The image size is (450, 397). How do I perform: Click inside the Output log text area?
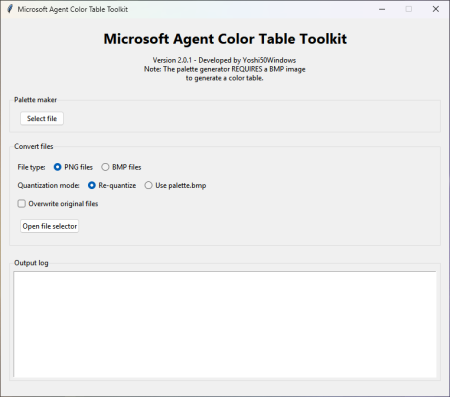coord(225,324)
